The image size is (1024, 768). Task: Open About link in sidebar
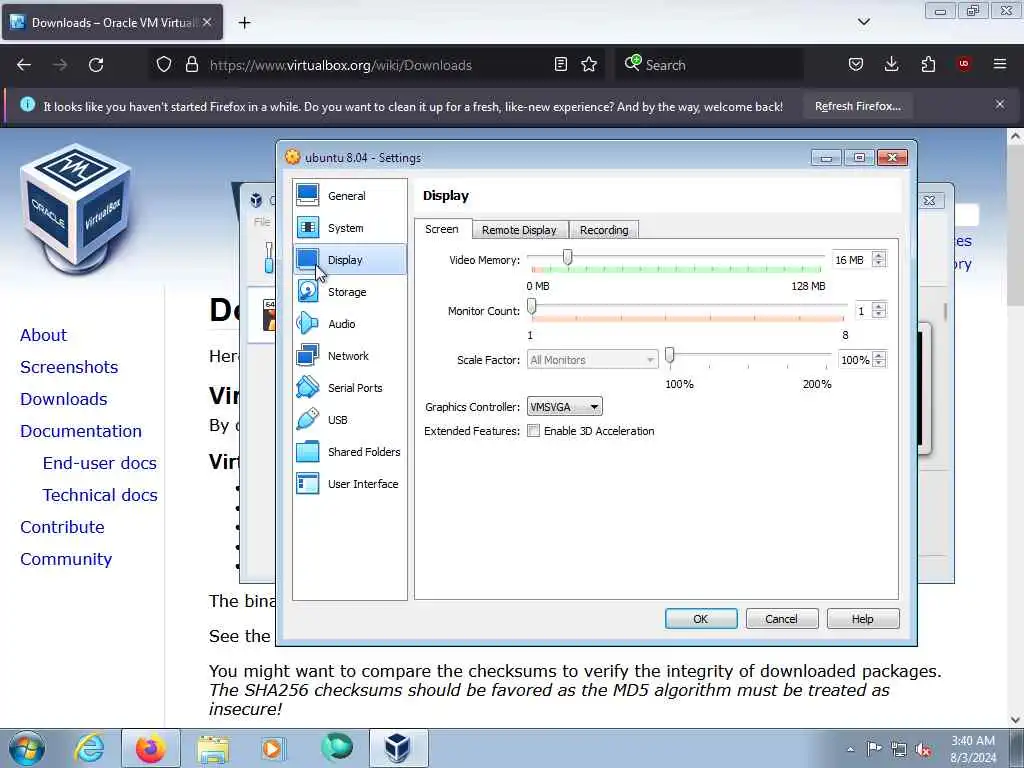pyautogui.click(x=43, y=335)
